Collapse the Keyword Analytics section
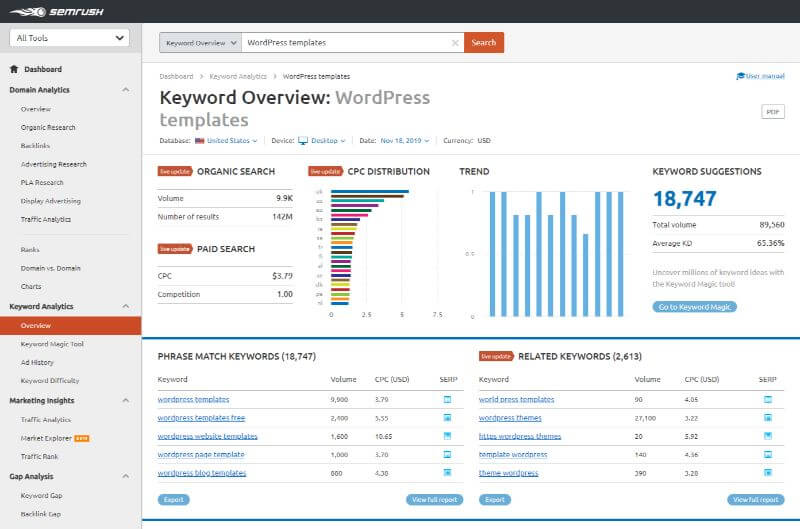Screen dimensions: 800x529 [126, 306]
